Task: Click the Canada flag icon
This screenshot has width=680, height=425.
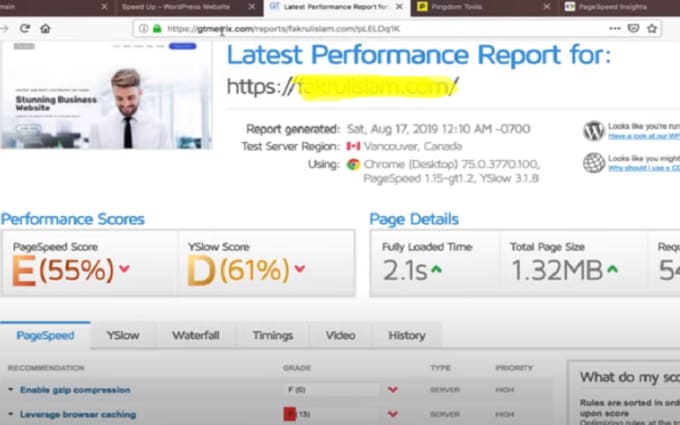Action: pos(353,146)
